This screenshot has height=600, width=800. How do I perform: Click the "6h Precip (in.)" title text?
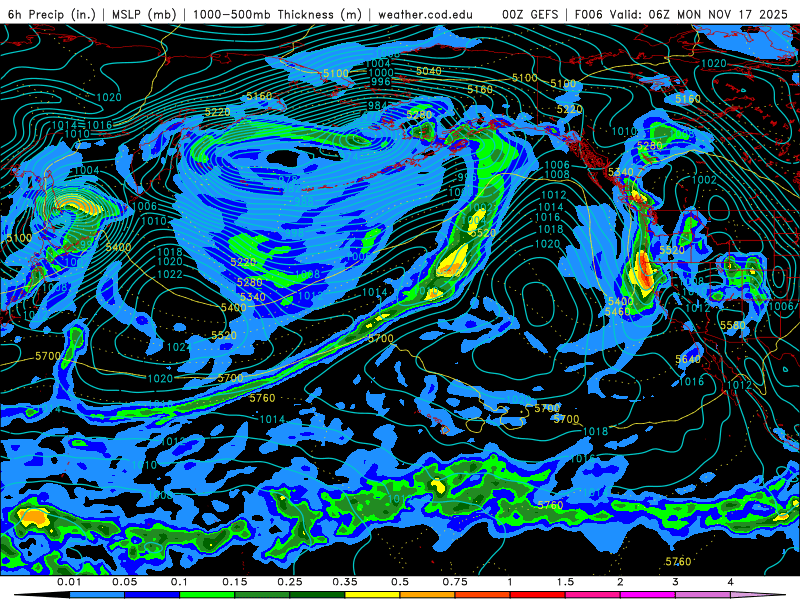pyautogui.click(x=52, y=14)
